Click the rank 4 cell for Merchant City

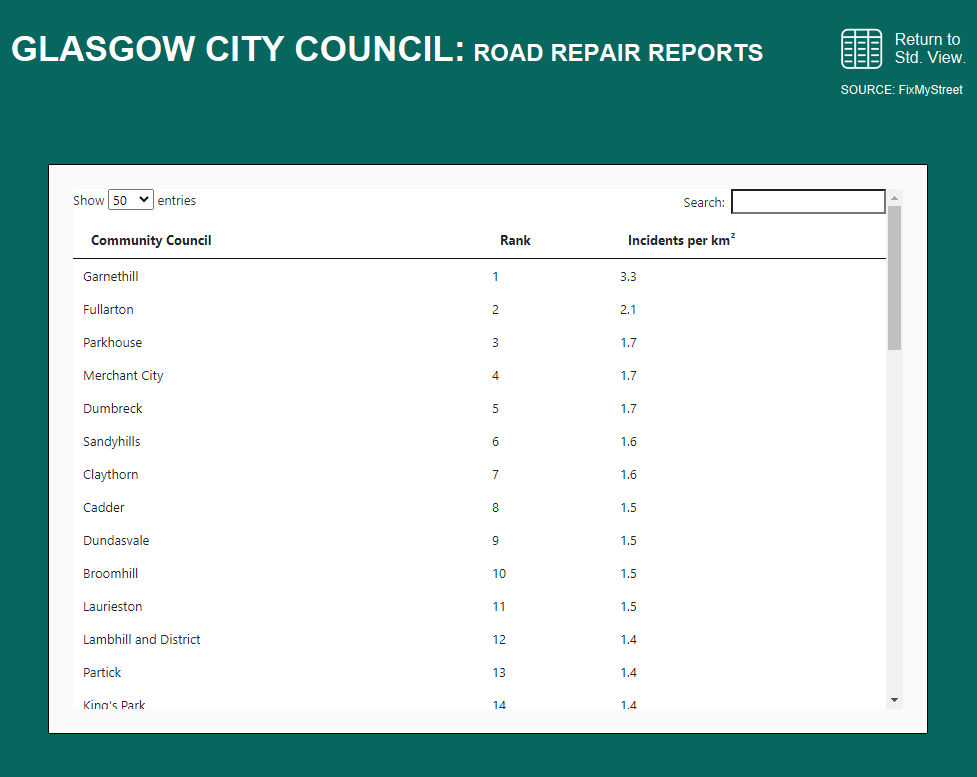495,376
